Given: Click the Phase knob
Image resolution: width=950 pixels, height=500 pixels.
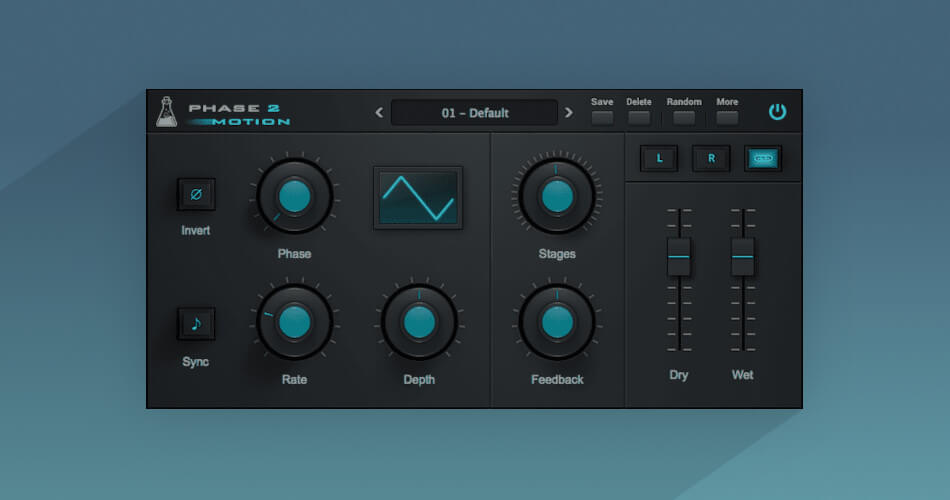Looking at the screenshot, I should coord(294,197).
